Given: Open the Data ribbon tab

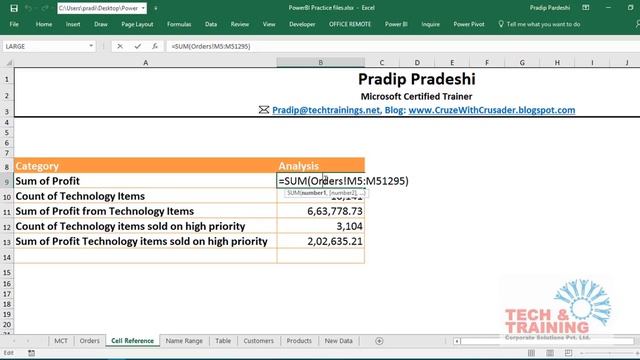Looking at the screenshot, I should point(211,24).
